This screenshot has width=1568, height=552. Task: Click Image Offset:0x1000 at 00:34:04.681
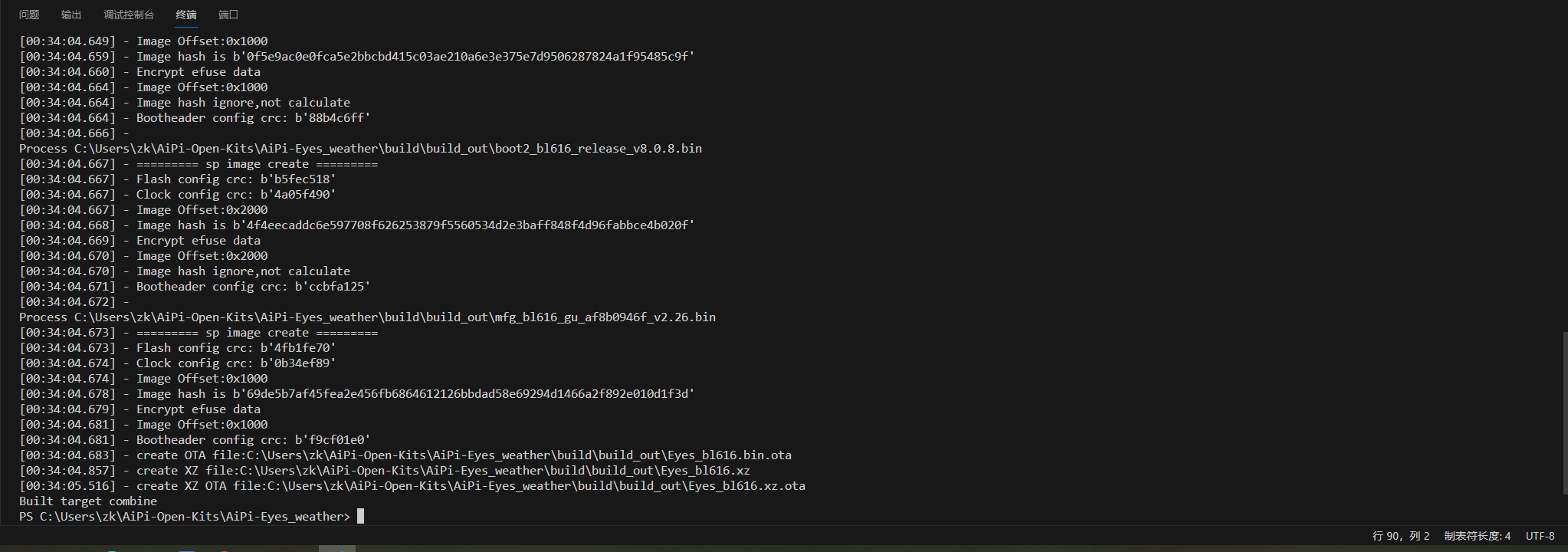[202, 425]
